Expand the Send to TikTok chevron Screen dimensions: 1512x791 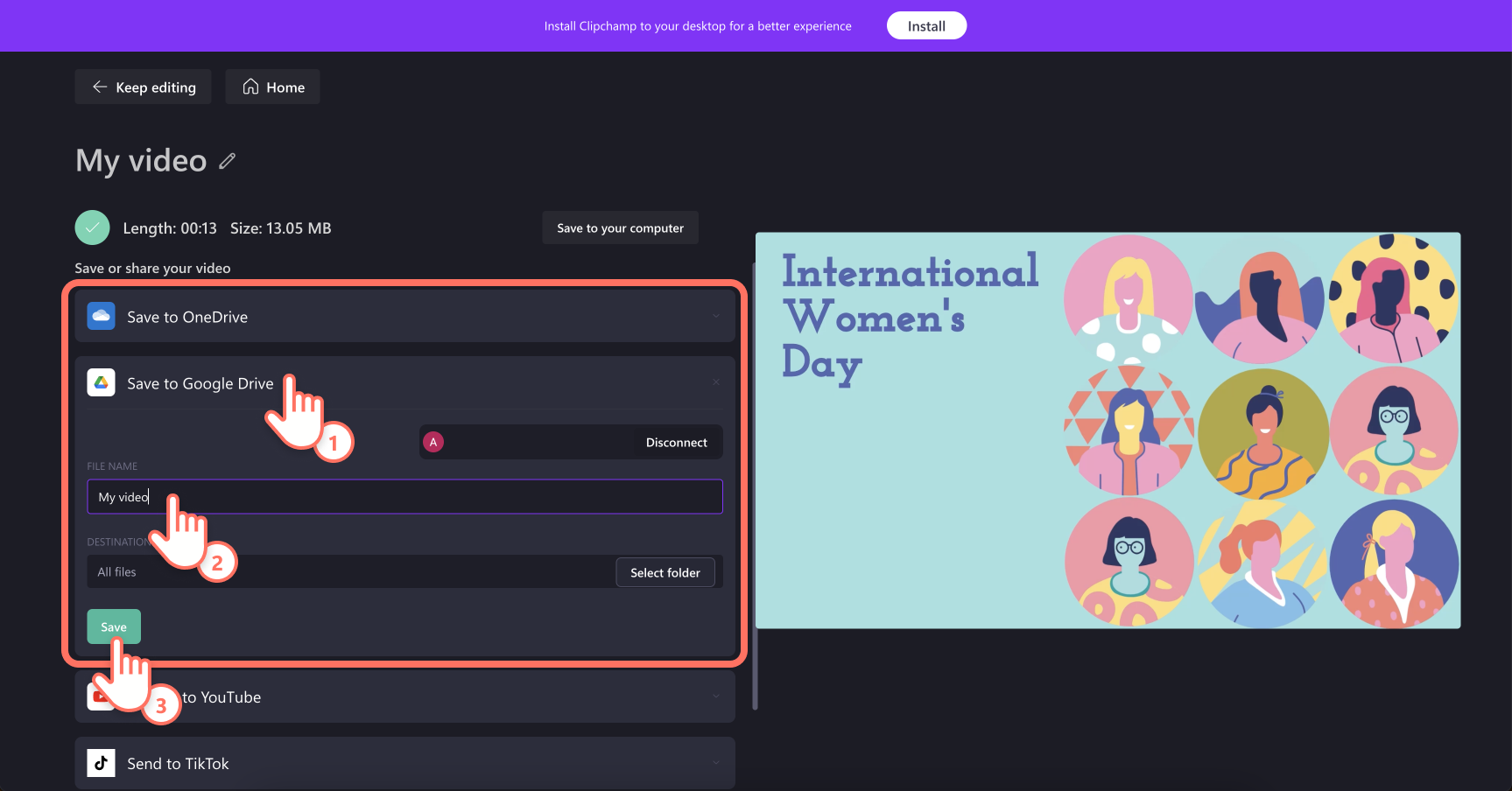[x=716, y=763]
